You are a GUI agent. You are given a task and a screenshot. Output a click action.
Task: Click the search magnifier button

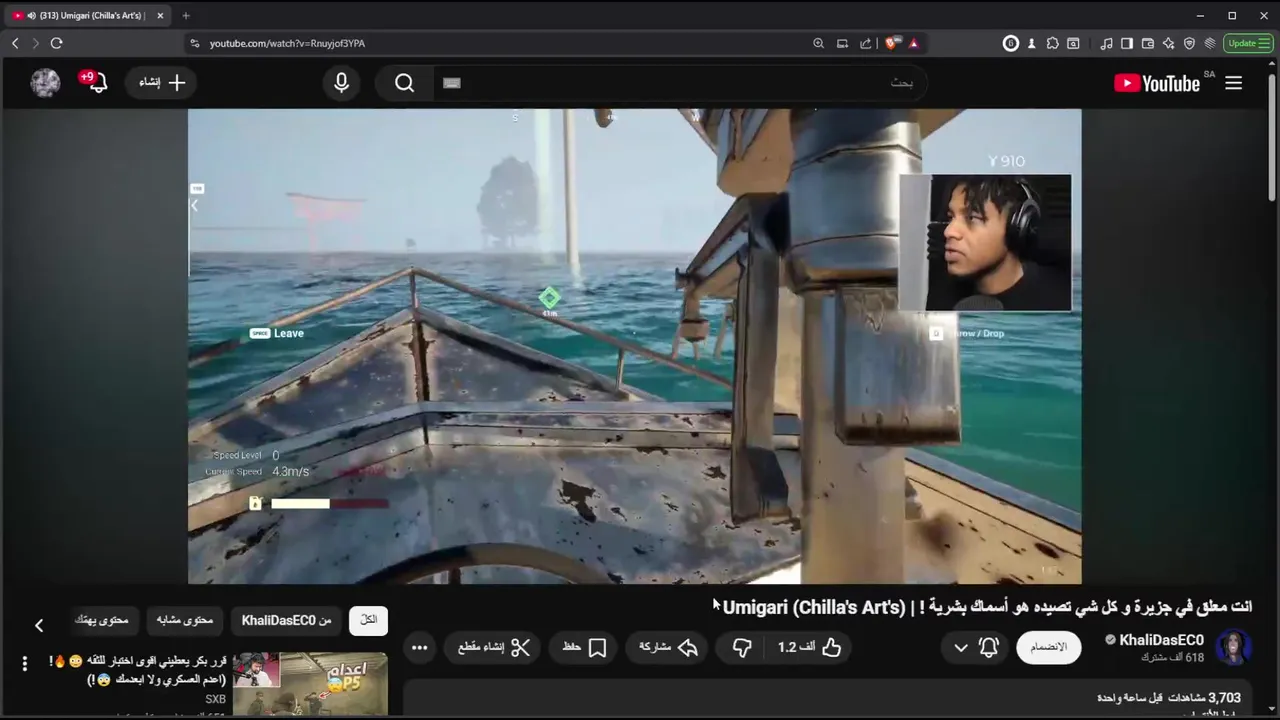404,83
